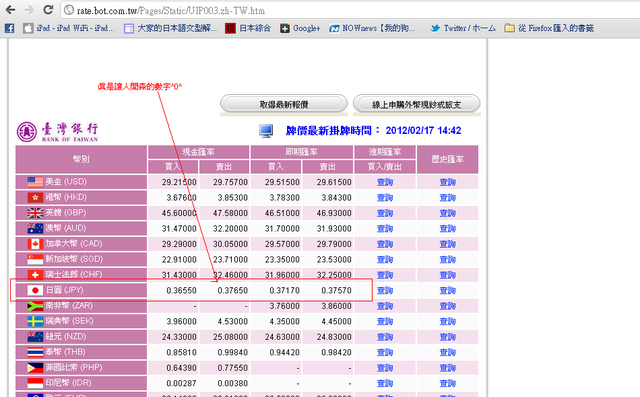Open THB historical rate 查詢 link
The width and height of the screenshot is (640, 397).
pos(447,353)
